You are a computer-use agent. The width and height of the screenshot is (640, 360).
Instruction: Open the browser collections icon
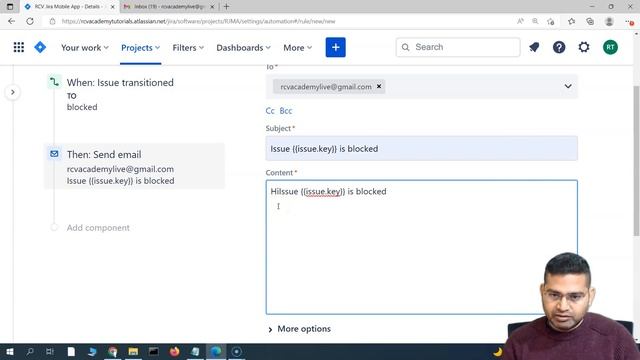(x=590, y=21)
